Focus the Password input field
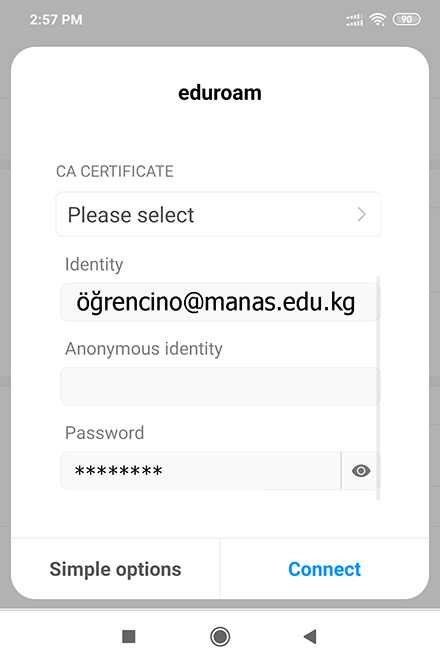440x663 pixels. pos(201,471)
